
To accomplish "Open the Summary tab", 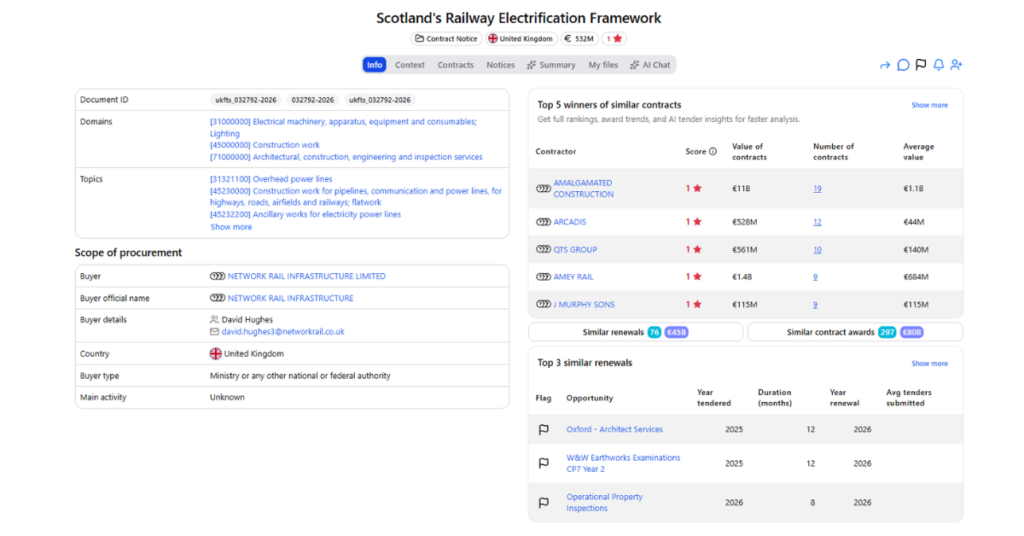I will (x=551, y=65).
